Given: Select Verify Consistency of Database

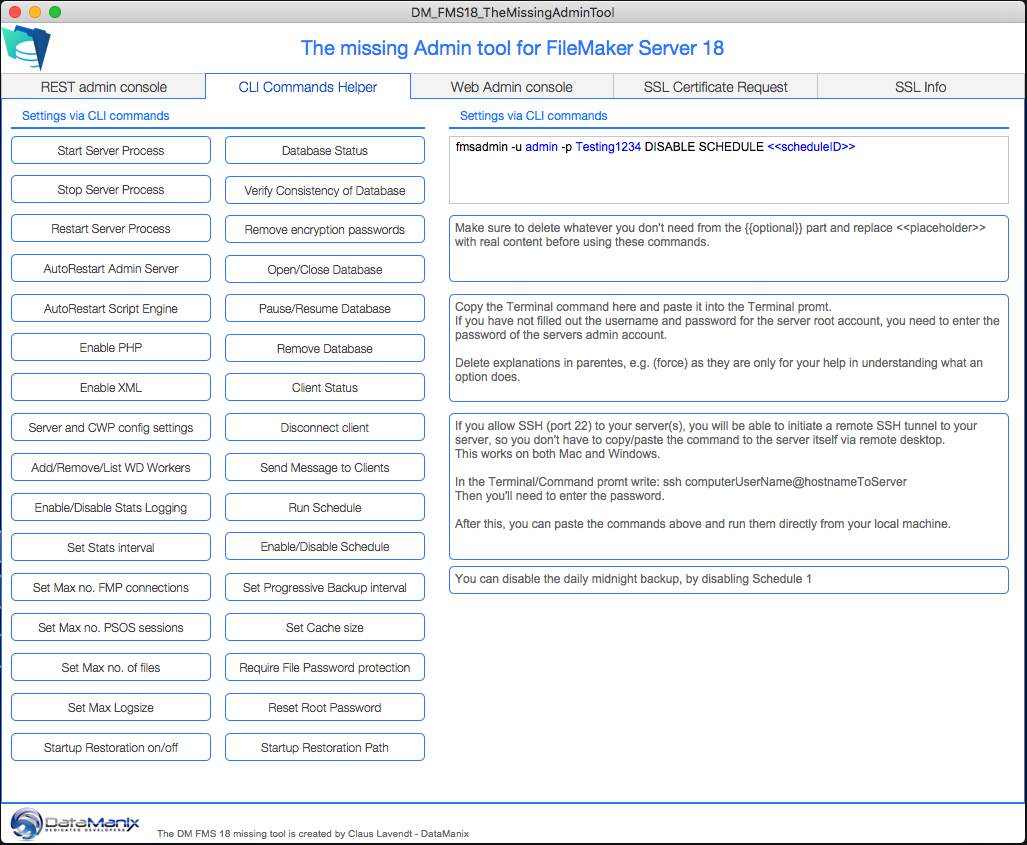Looking at the screenshot, I should click(x=325, y=191).
